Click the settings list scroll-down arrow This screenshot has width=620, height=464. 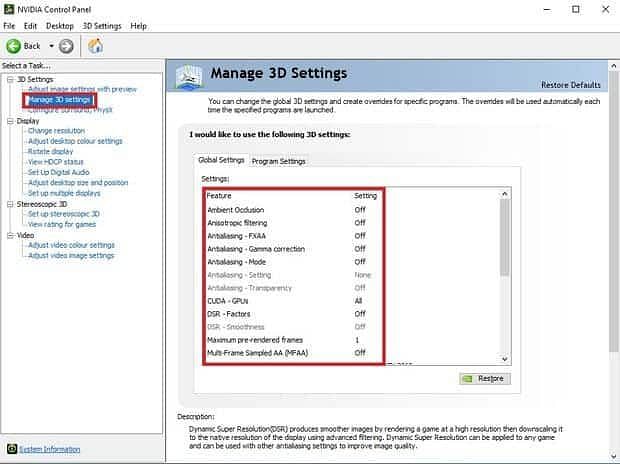[x=505, y=359]
